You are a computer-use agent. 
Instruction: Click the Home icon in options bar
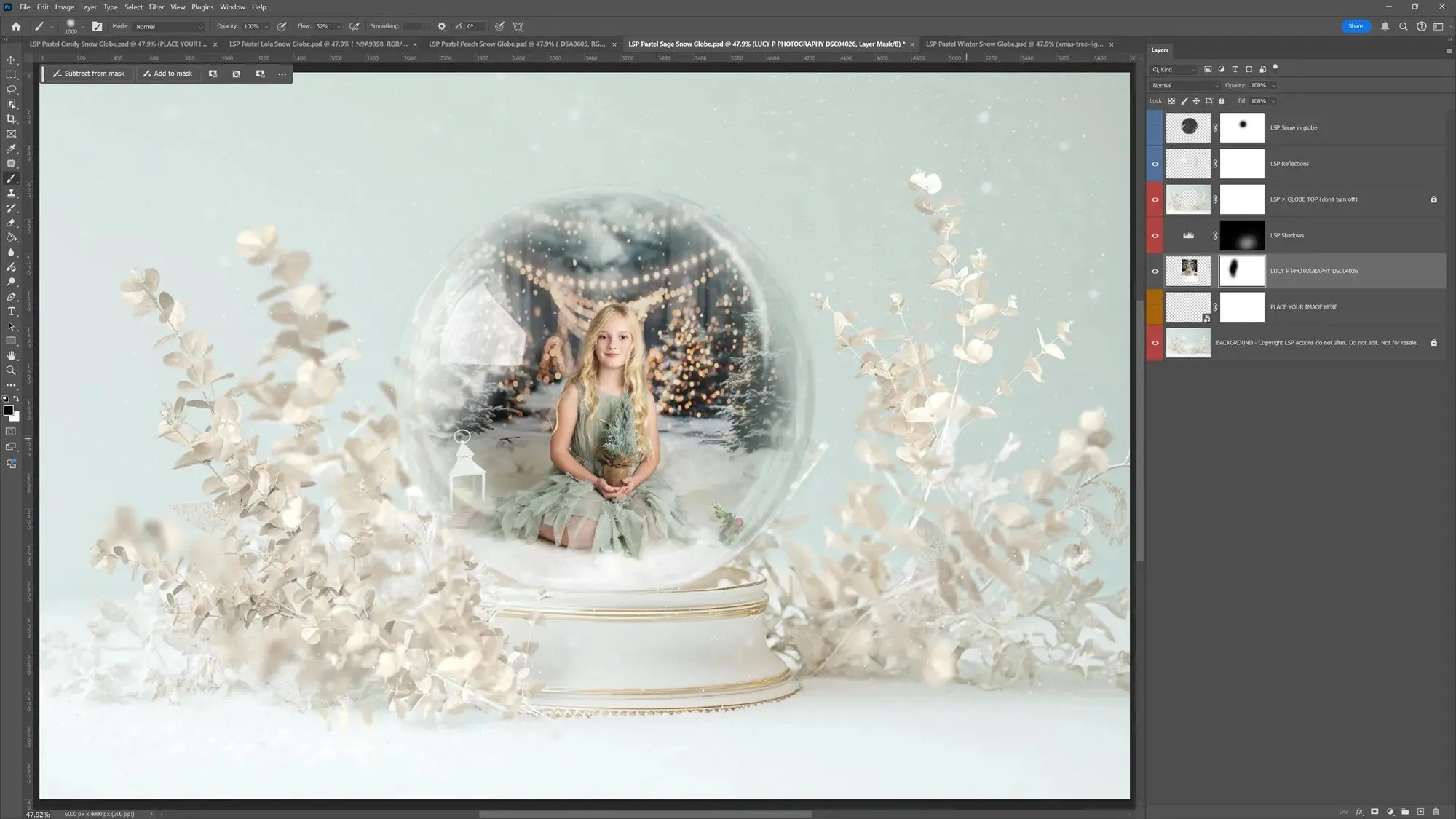click(x=16, y=26)
